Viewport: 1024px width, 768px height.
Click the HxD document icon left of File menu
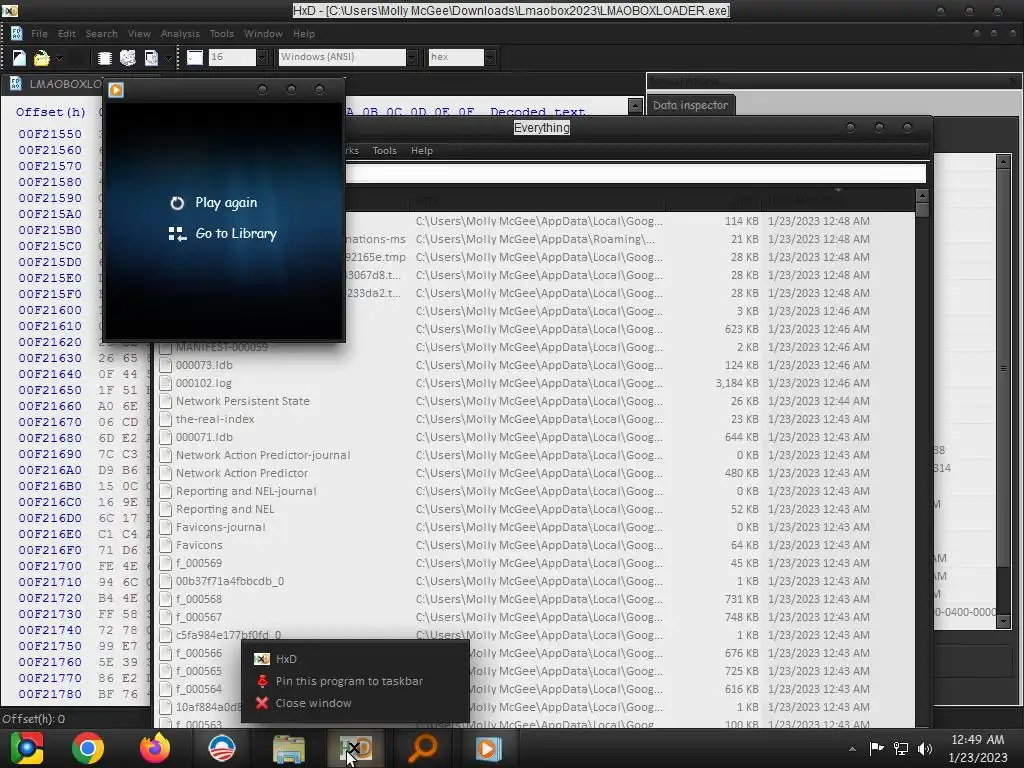pos(16,33)
